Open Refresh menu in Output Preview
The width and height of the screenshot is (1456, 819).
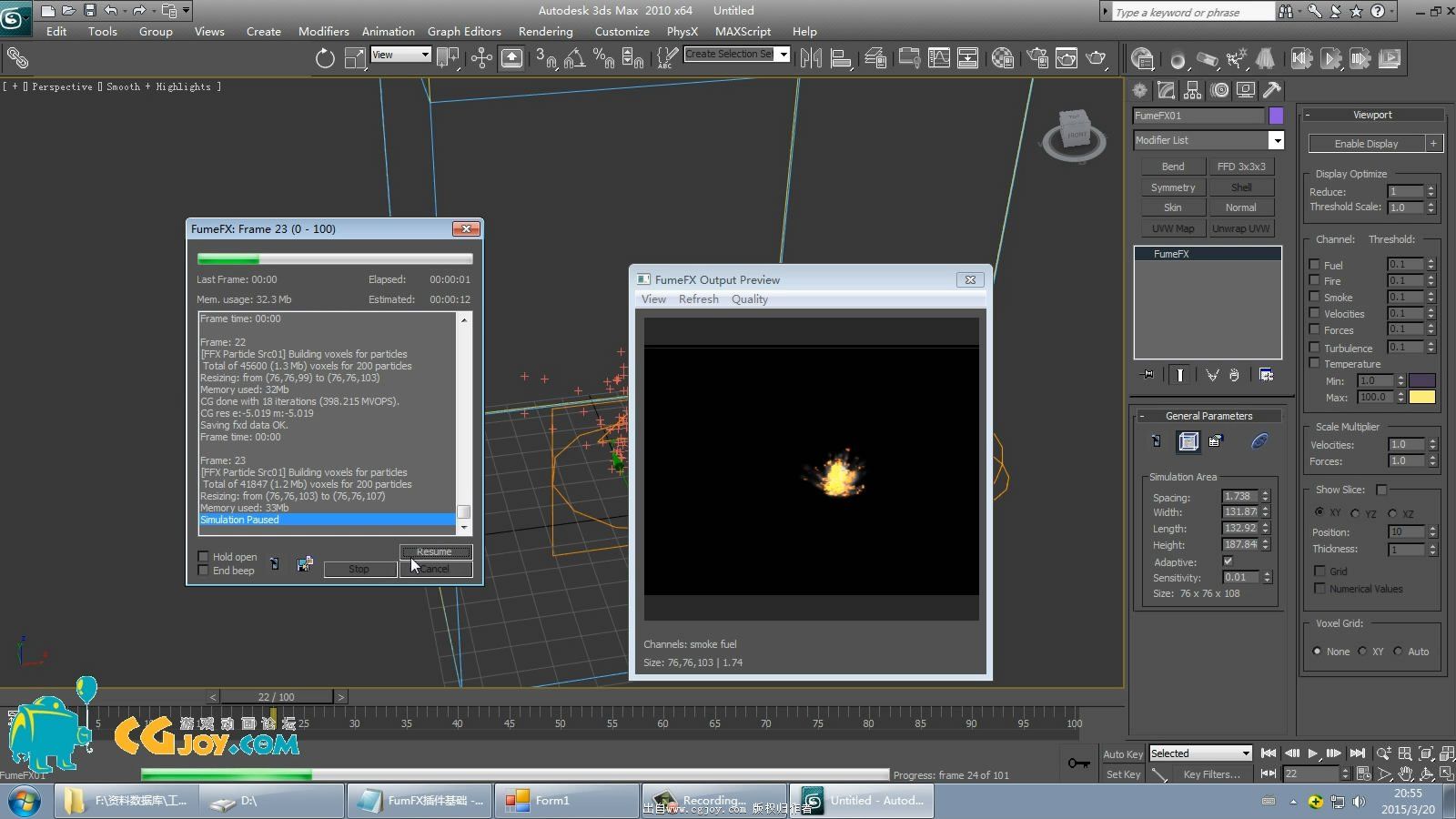(698, 299)
